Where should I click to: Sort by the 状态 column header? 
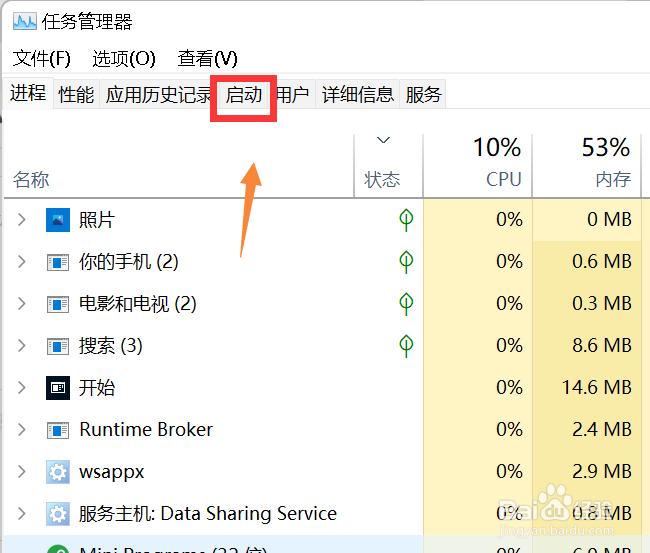coord(388,166)
